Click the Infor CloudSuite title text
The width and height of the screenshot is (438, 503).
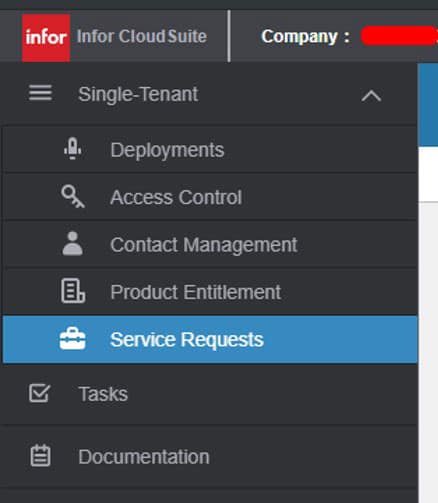point(142,36)
